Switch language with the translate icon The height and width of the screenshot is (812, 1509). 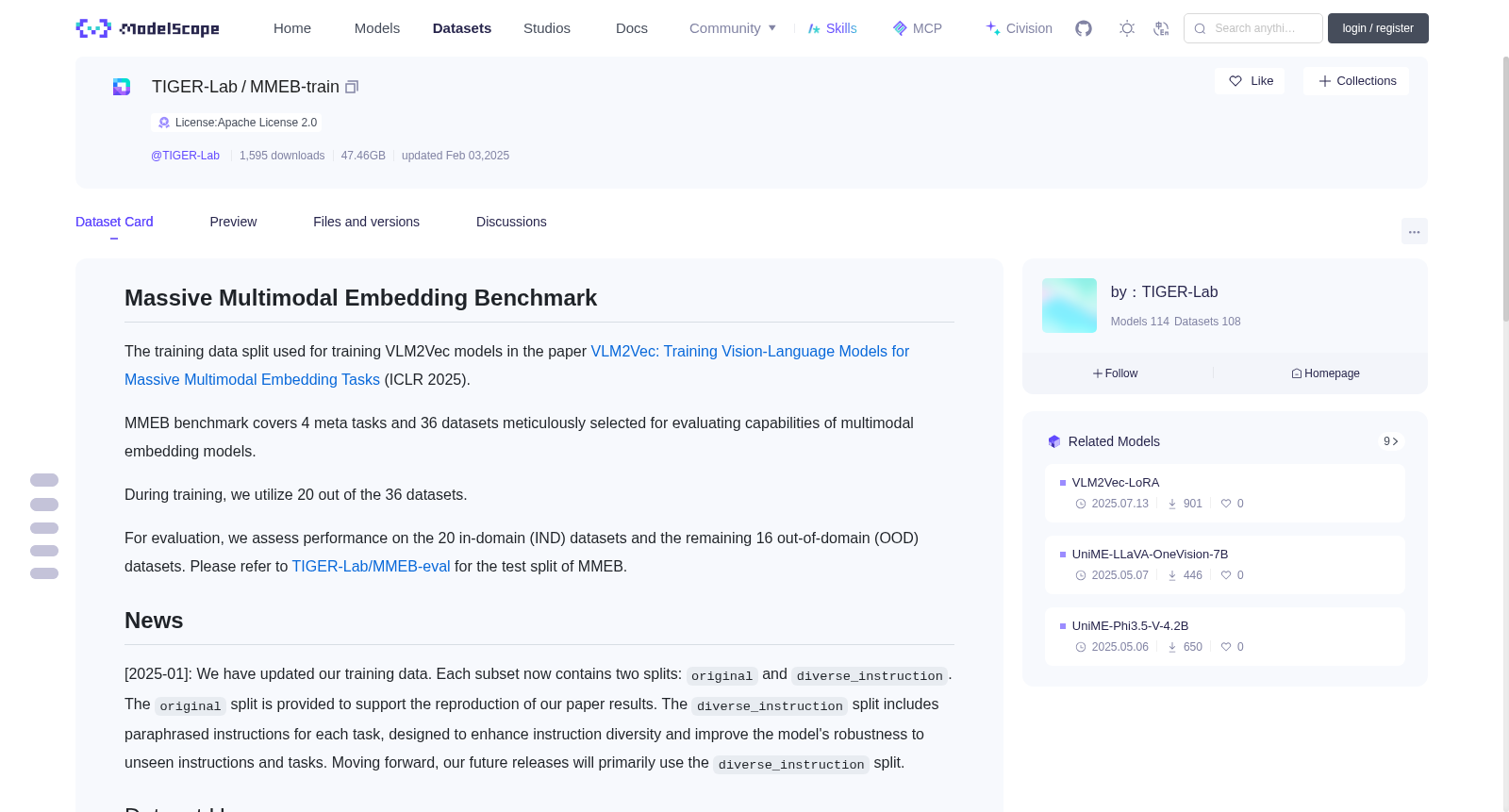click(1162, 28)
